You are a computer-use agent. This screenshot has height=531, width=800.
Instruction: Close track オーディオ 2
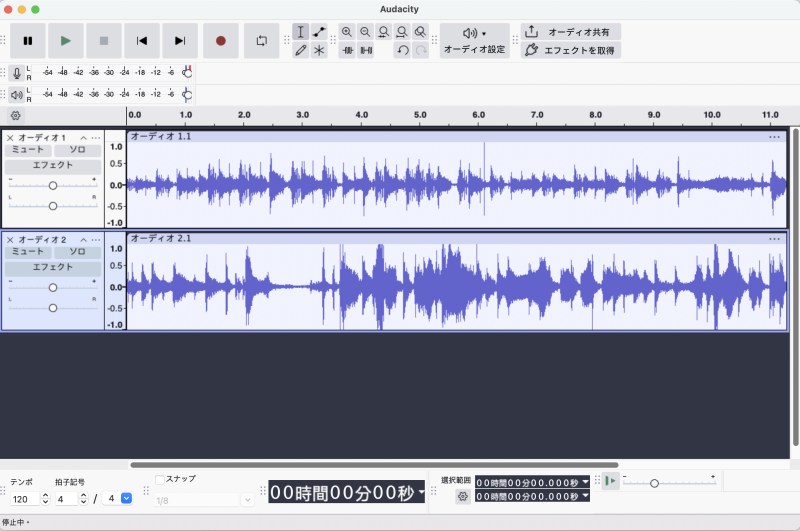pyautogui.click(x=10, y=240)
